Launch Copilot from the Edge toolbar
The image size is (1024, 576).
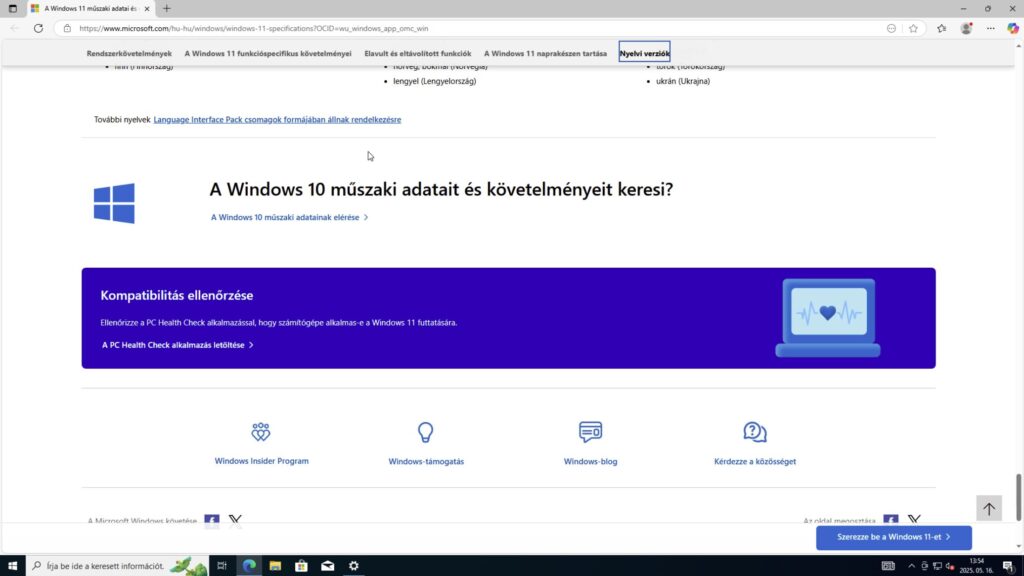click(1013, 28)
